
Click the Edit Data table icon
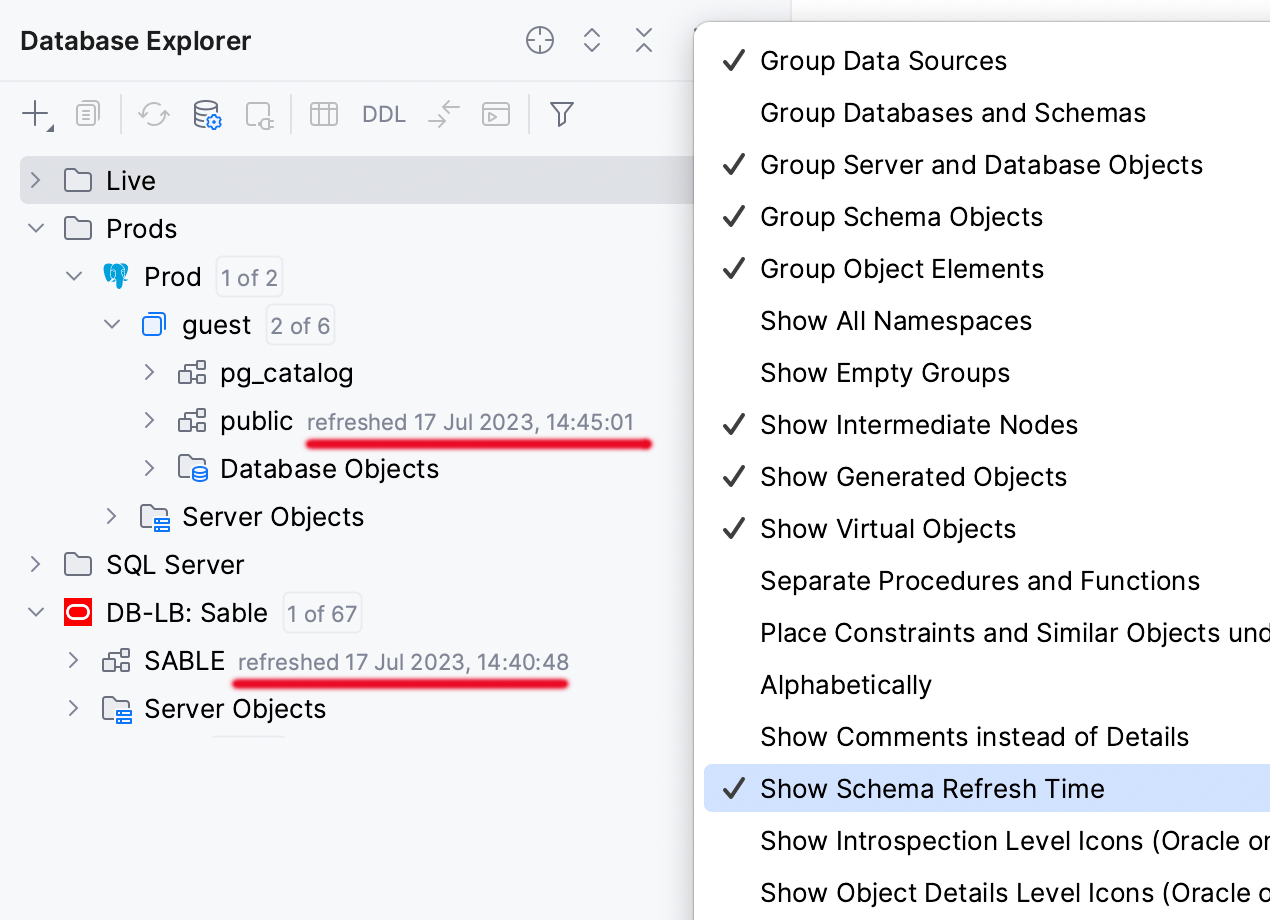pos(323,114)
